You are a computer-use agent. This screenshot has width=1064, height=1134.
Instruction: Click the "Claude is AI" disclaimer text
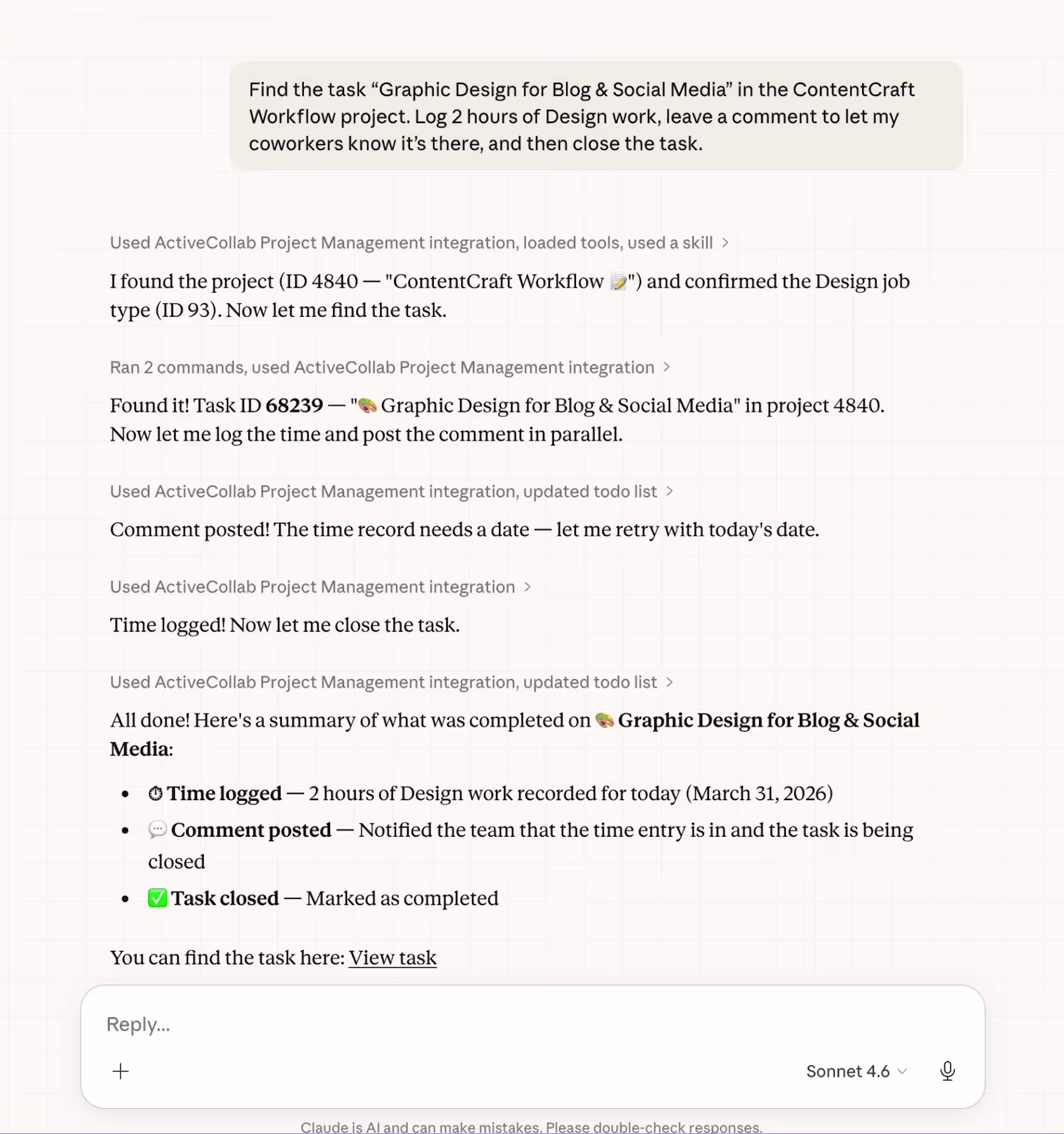(531, 1127)
